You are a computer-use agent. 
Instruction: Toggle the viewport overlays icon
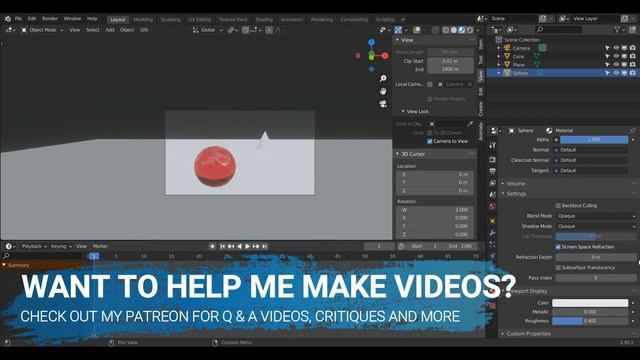(417, 30)
